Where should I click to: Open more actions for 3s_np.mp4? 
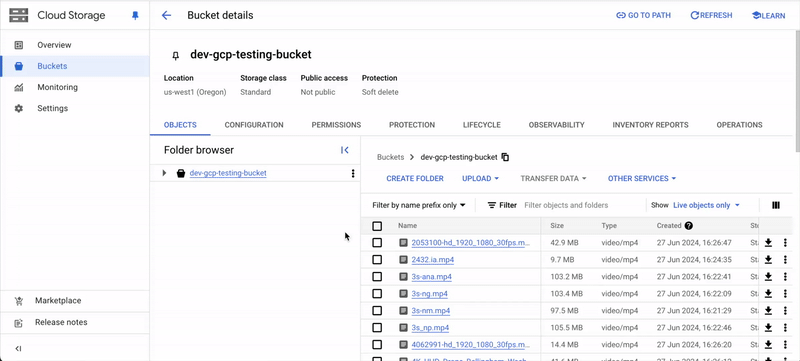tap(785, 328)
